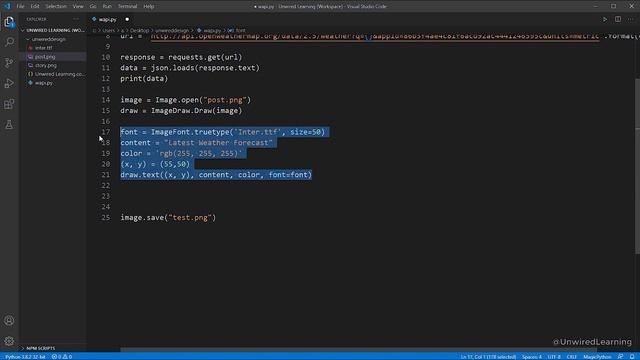Click on the ImageDraw.Draw(image) line
Image resolution: width=640 pixels, height=360 pixels.
click(181, 111)
